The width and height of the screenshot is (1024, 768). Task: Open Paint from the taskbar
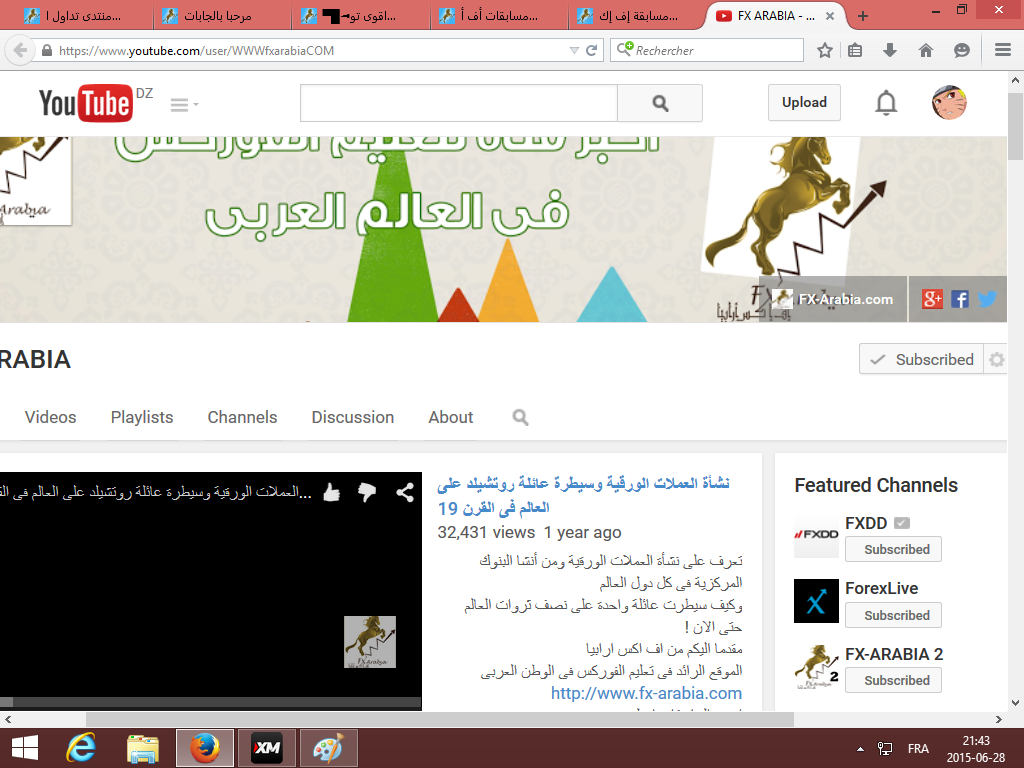328,748
